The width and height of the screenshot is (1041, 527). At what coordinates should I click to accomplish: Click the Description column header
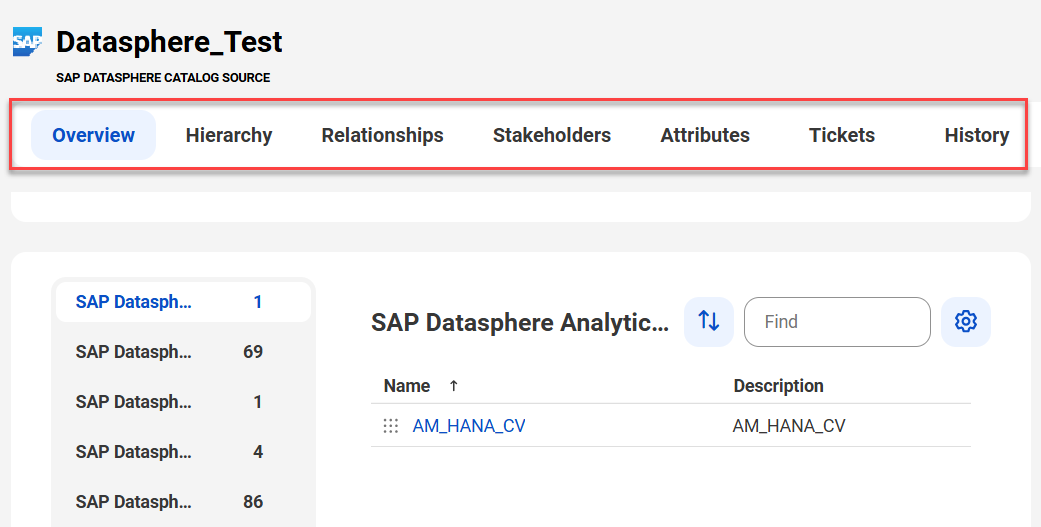[x=778, y=386]
